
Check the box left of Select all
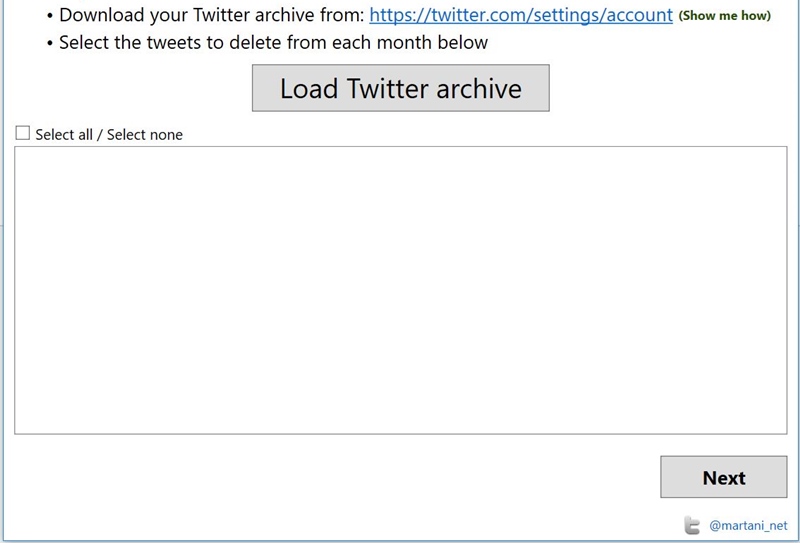click(23, 133)
